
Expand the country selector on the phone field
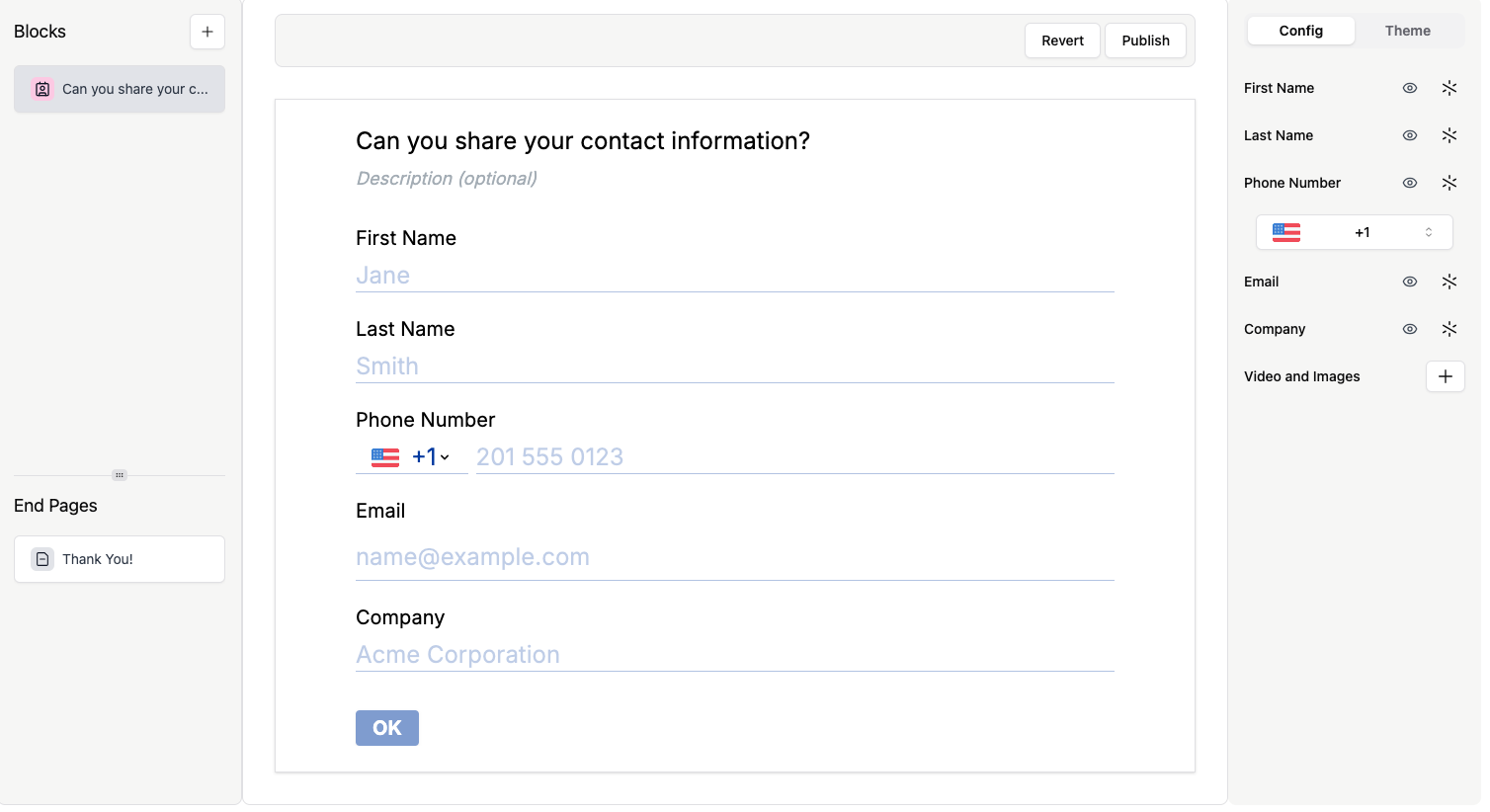412,456
